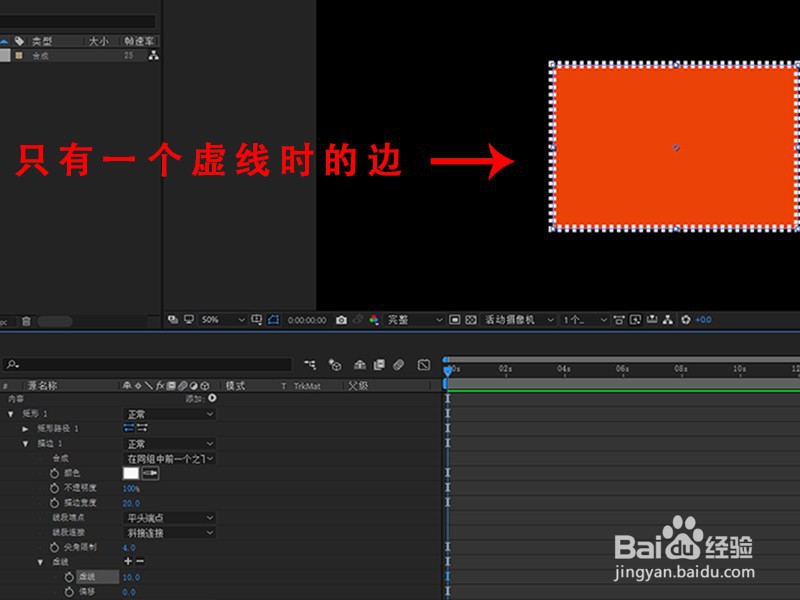Toggle the 虚线 dash property stopwatch

pyautogui.click(x=69, y=577)
